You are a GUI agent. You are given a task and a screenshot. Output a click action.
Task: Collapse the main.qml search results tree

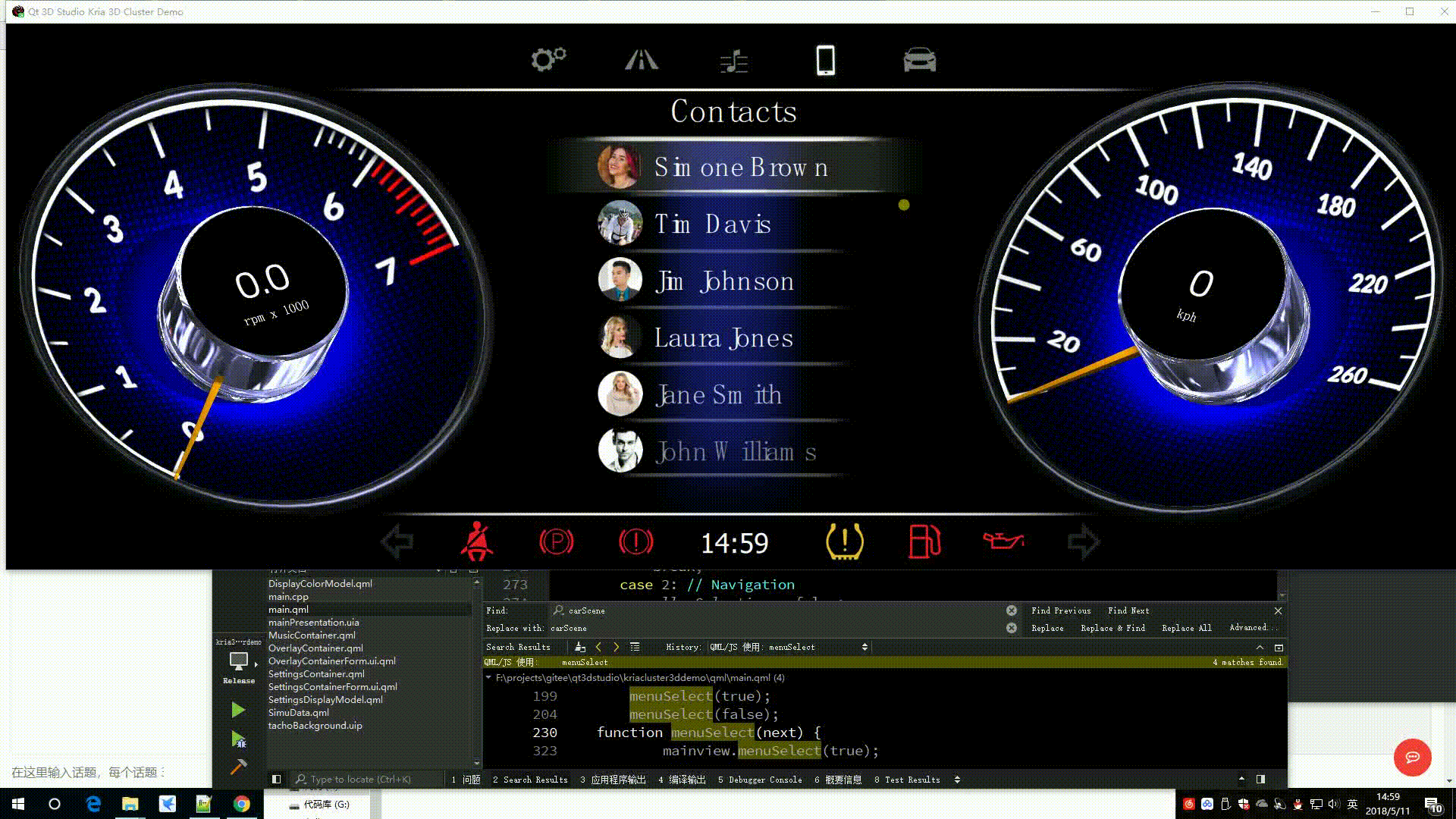(x=488, y=677)
